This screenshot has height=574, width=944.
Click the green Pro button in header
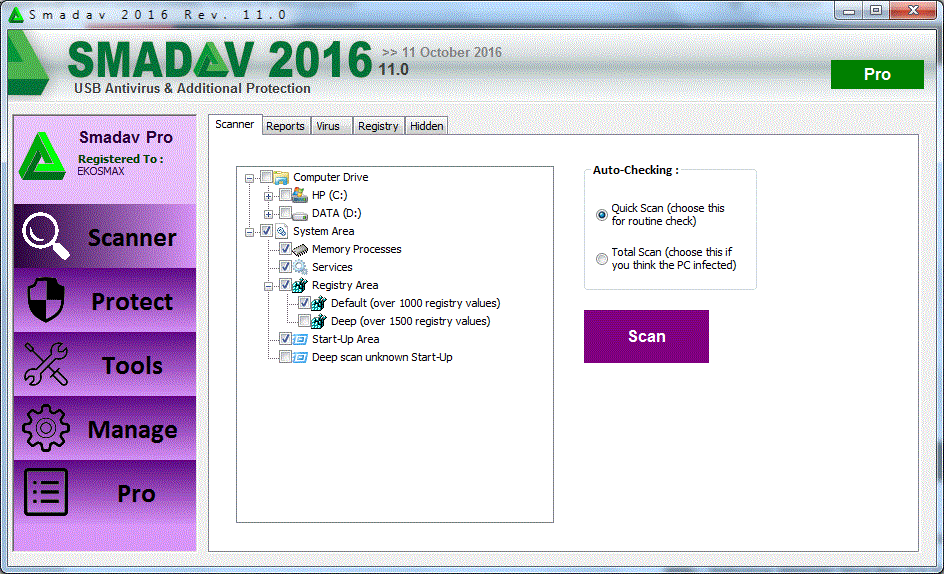[x=877, y=74]
